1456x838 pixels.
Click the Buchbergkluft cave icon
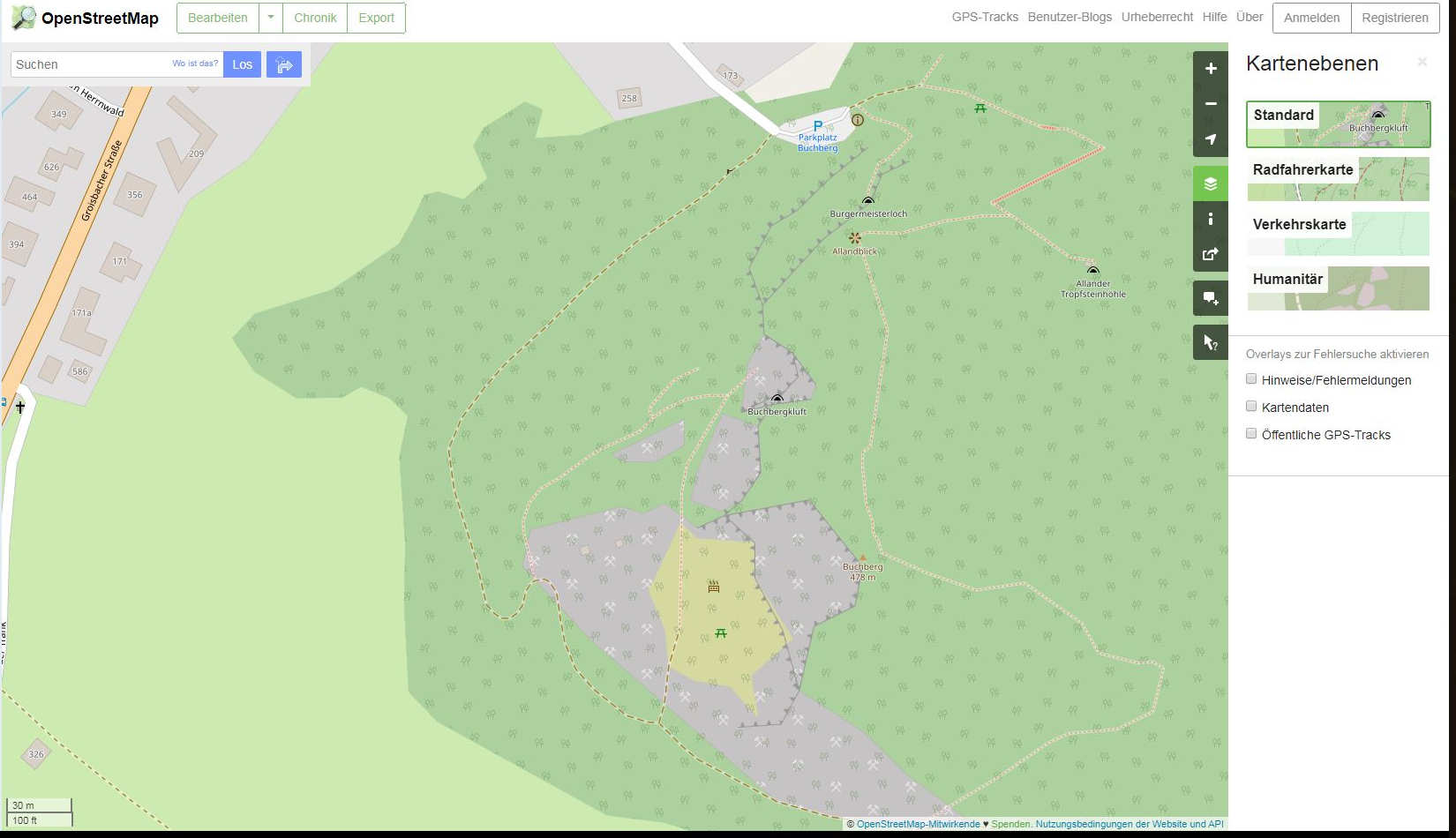click(777, 399)
